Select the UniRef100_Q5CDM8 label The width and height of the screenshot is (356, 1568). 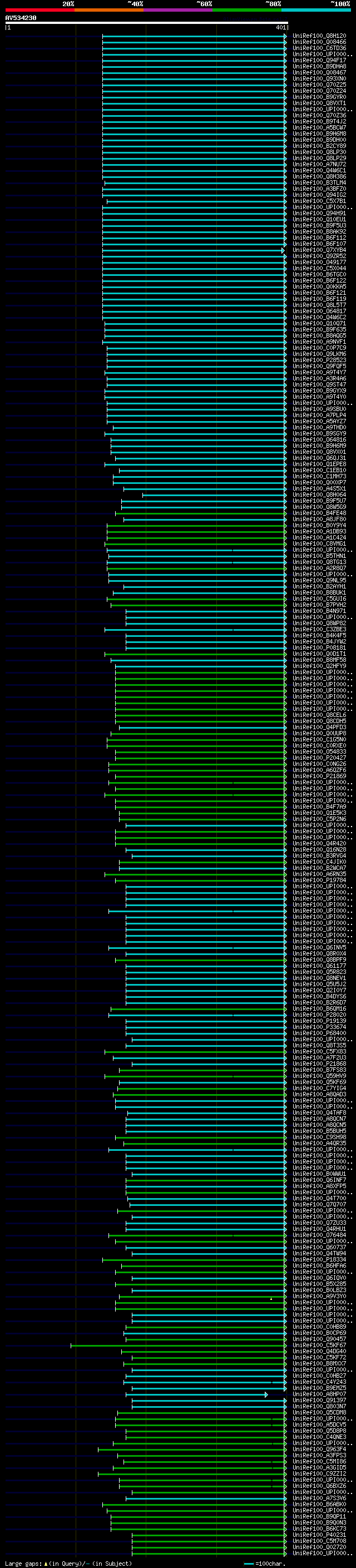319,1413
